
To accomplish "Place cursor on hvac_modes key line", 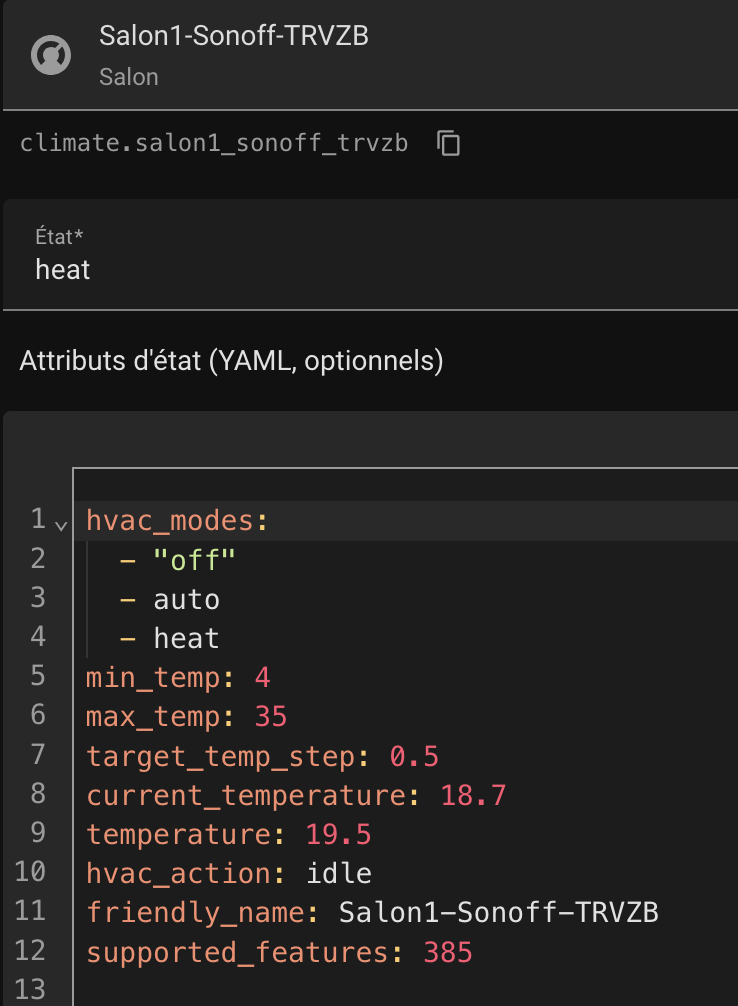I will pos(178,520).
